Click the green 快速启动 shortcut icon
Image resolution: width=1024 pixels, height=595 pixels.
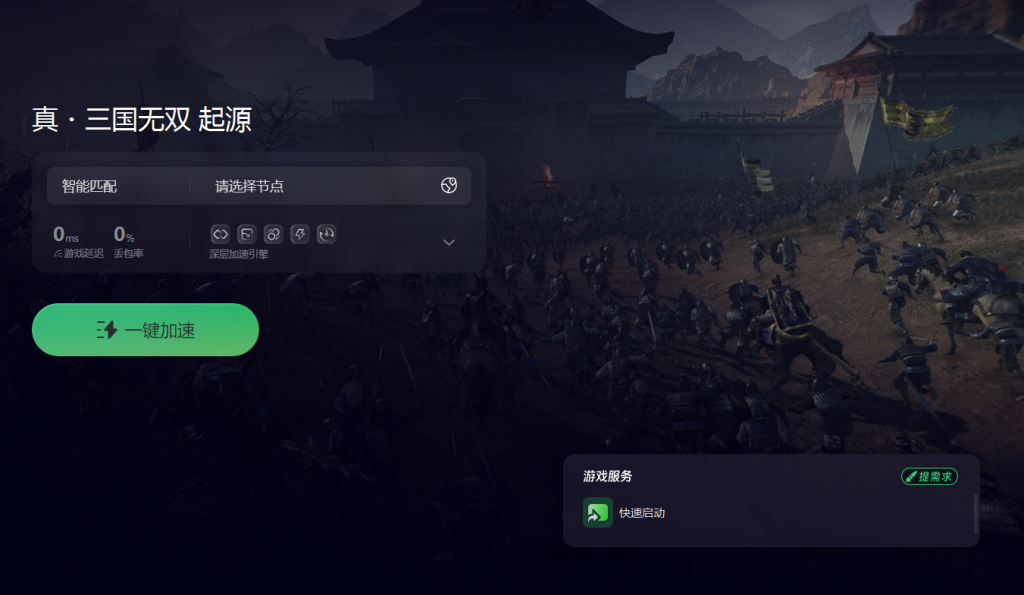click(x=598, y=513)
